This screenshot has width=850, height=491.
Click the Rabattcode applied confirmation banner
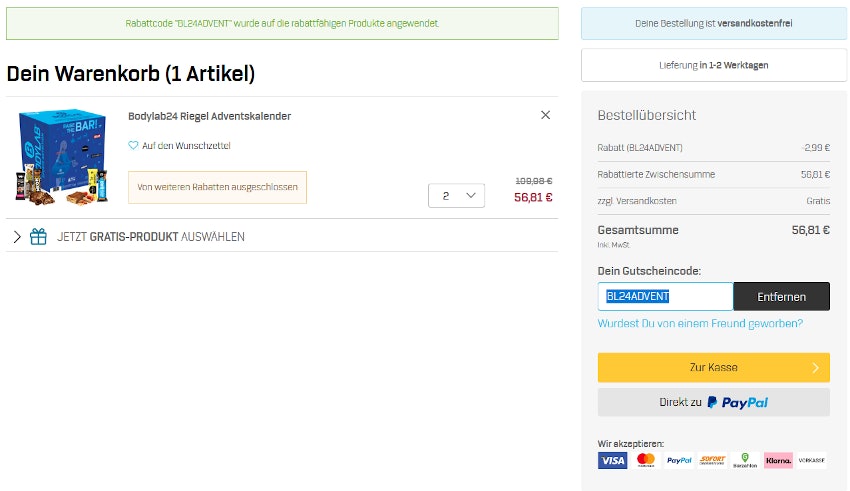pyautogui.click(x=282, y=23)
